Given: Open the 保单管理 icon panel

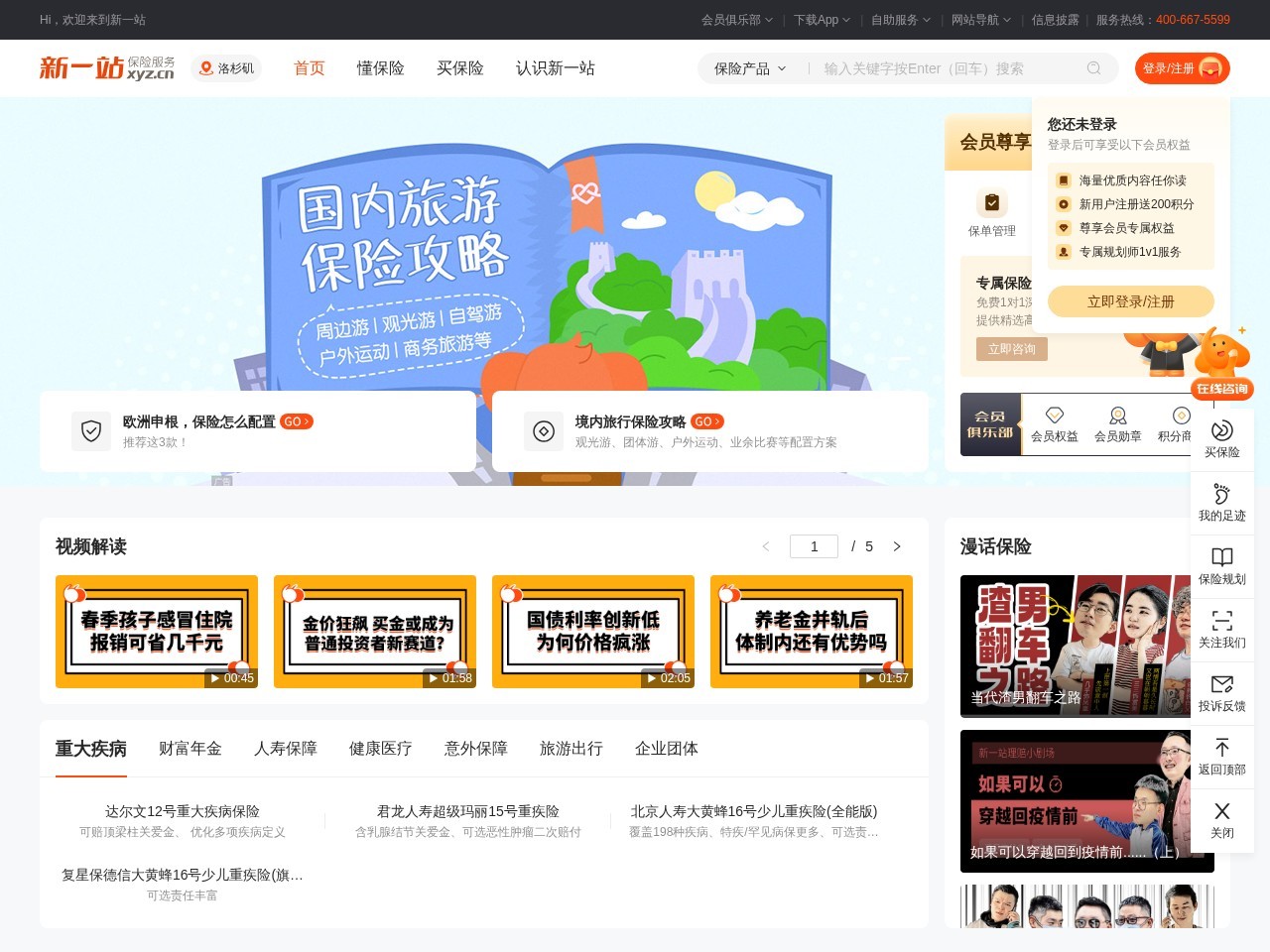Looking at the screenshot, I should click(992, 210).
